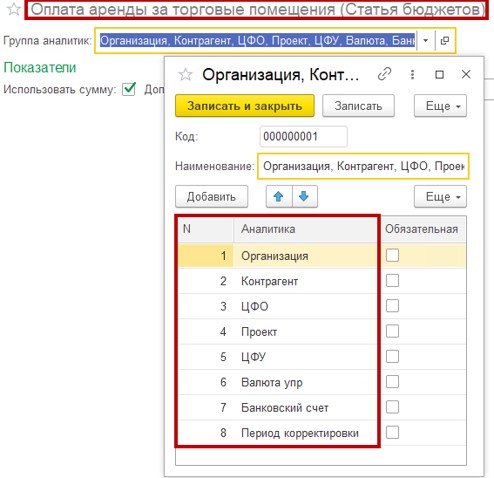
Task: Select the 'Валюта упр' table row
Action: coord(322,382)
